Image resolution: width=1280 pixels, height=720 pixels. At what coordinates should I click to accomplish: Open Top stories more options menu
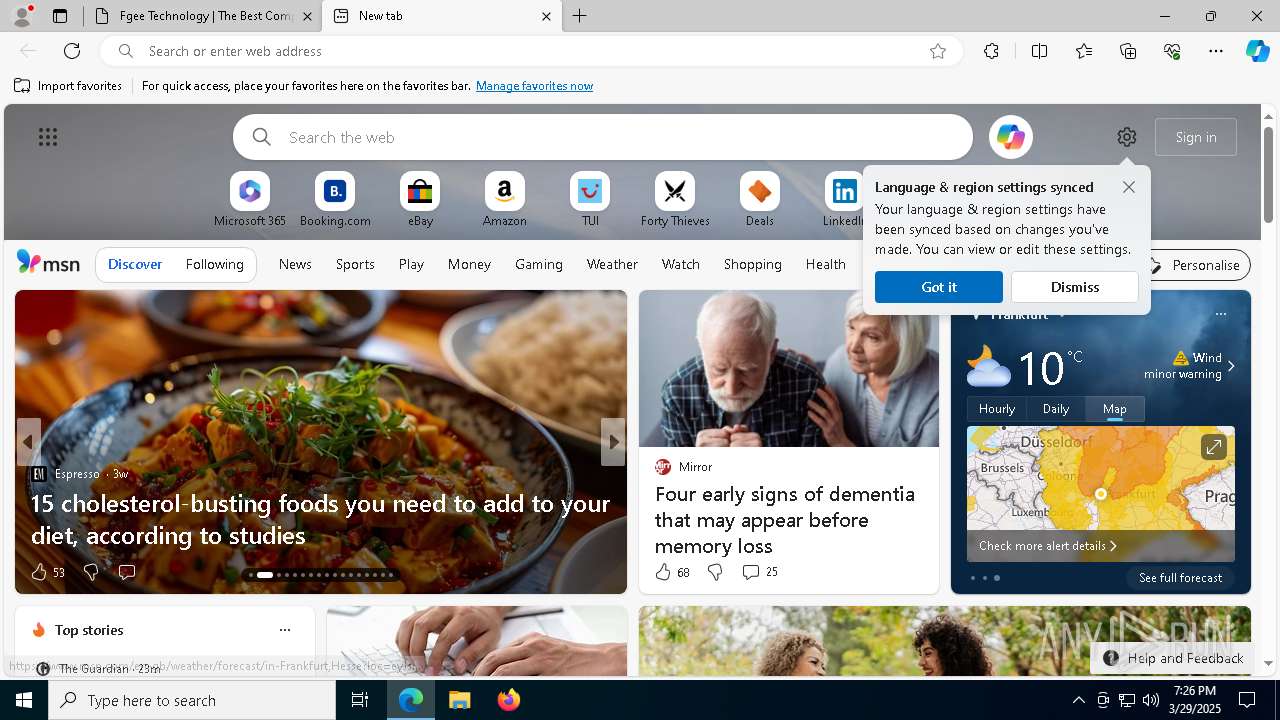[285, 630]
